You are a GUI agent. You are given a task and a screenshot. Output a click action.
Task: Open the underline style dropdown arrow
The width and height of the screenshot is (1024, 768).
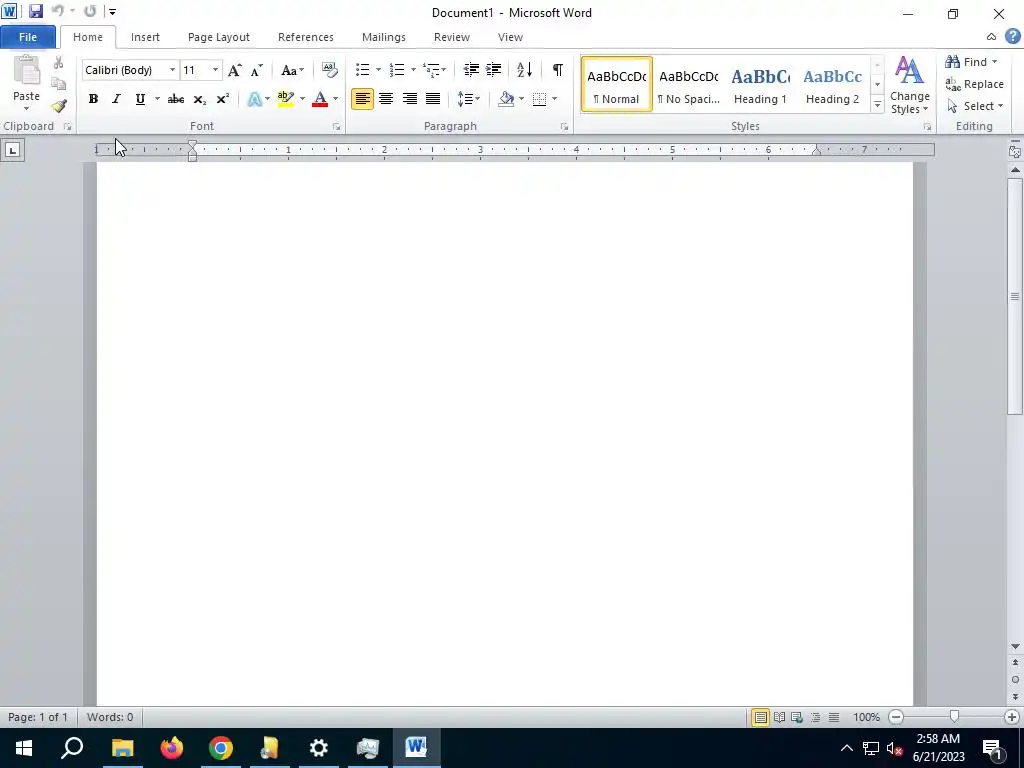(x=157, y=99)
